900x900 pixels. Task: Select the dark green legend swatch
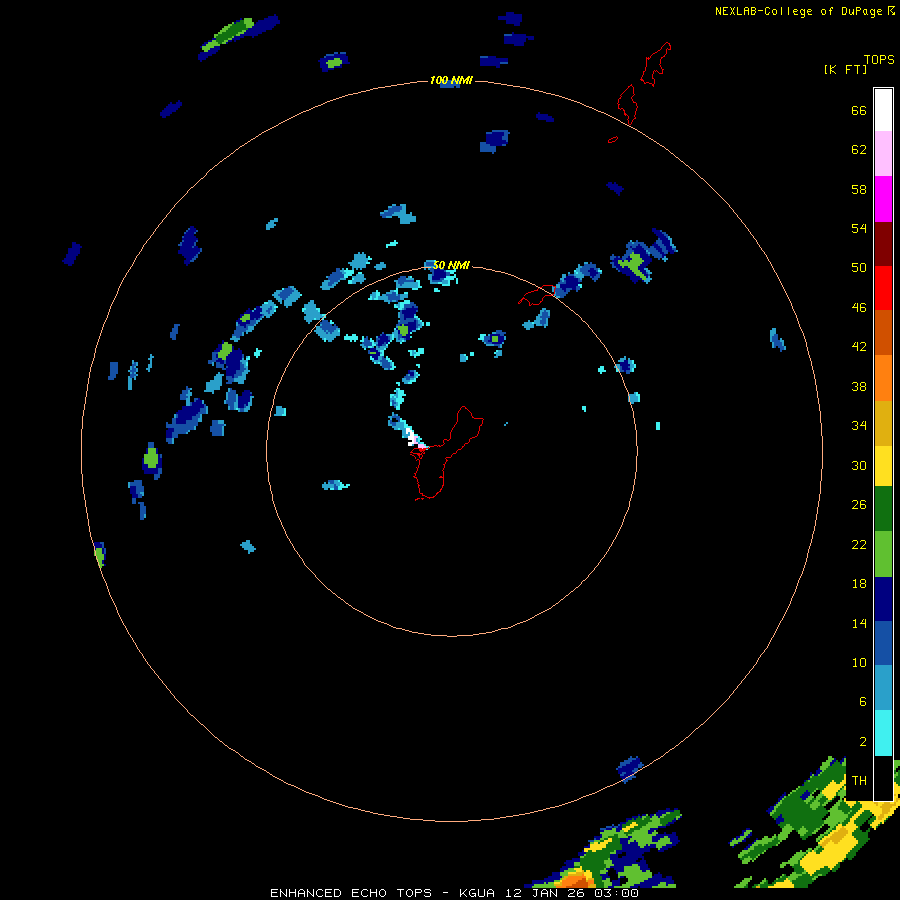tap(883, 509)
